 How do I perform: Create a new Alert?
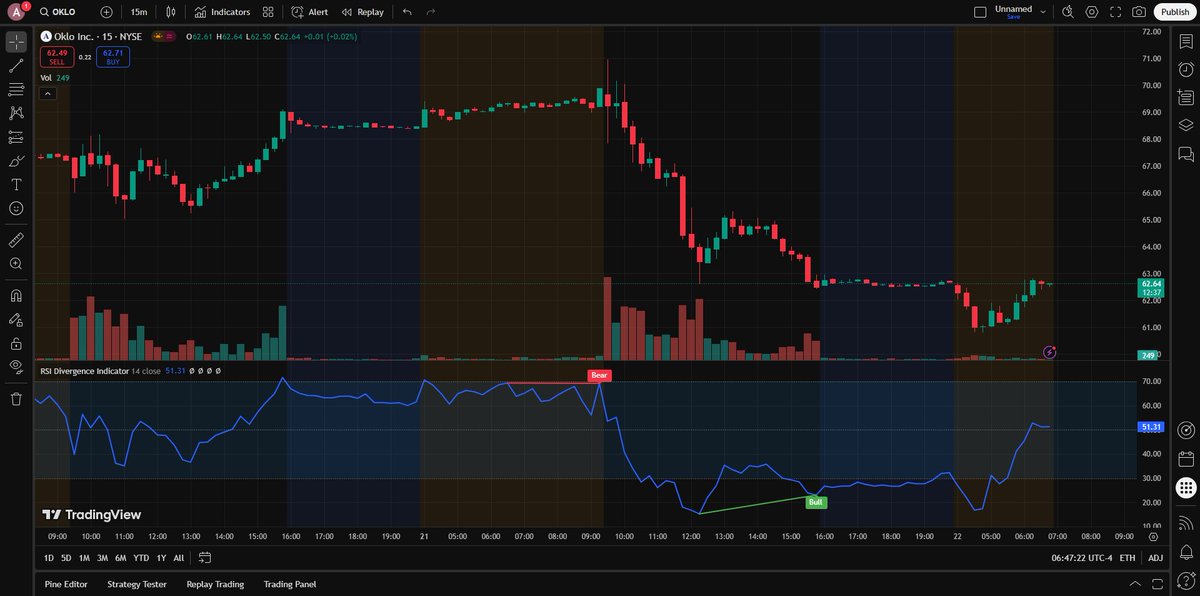coord(310,12)
